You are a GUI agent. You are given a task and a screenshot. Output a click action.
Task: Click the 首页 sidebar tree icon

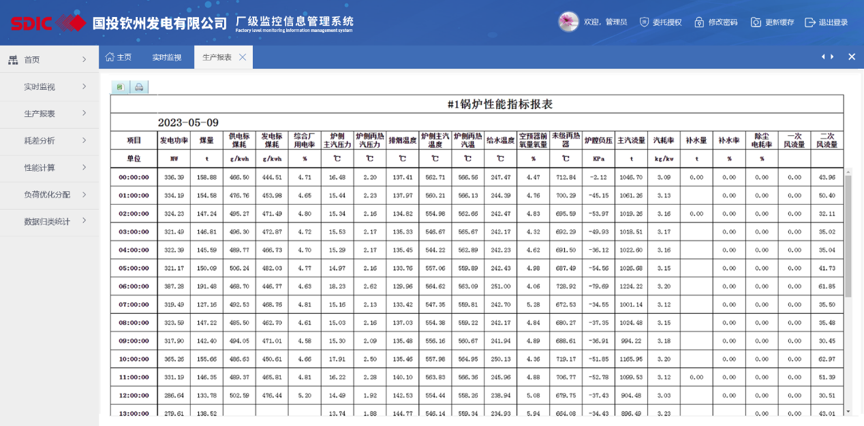pyautogui.click(x=14, y=60)
